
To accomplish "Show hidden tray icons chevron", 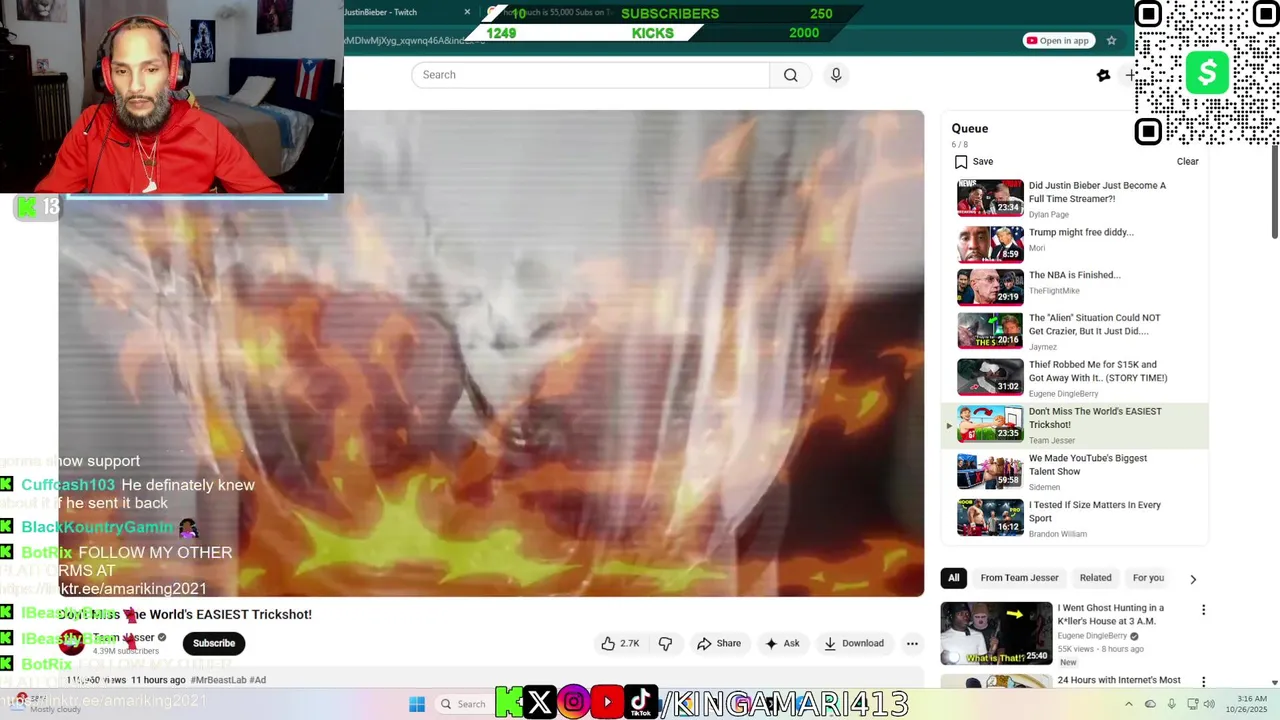I will 1129,704.
